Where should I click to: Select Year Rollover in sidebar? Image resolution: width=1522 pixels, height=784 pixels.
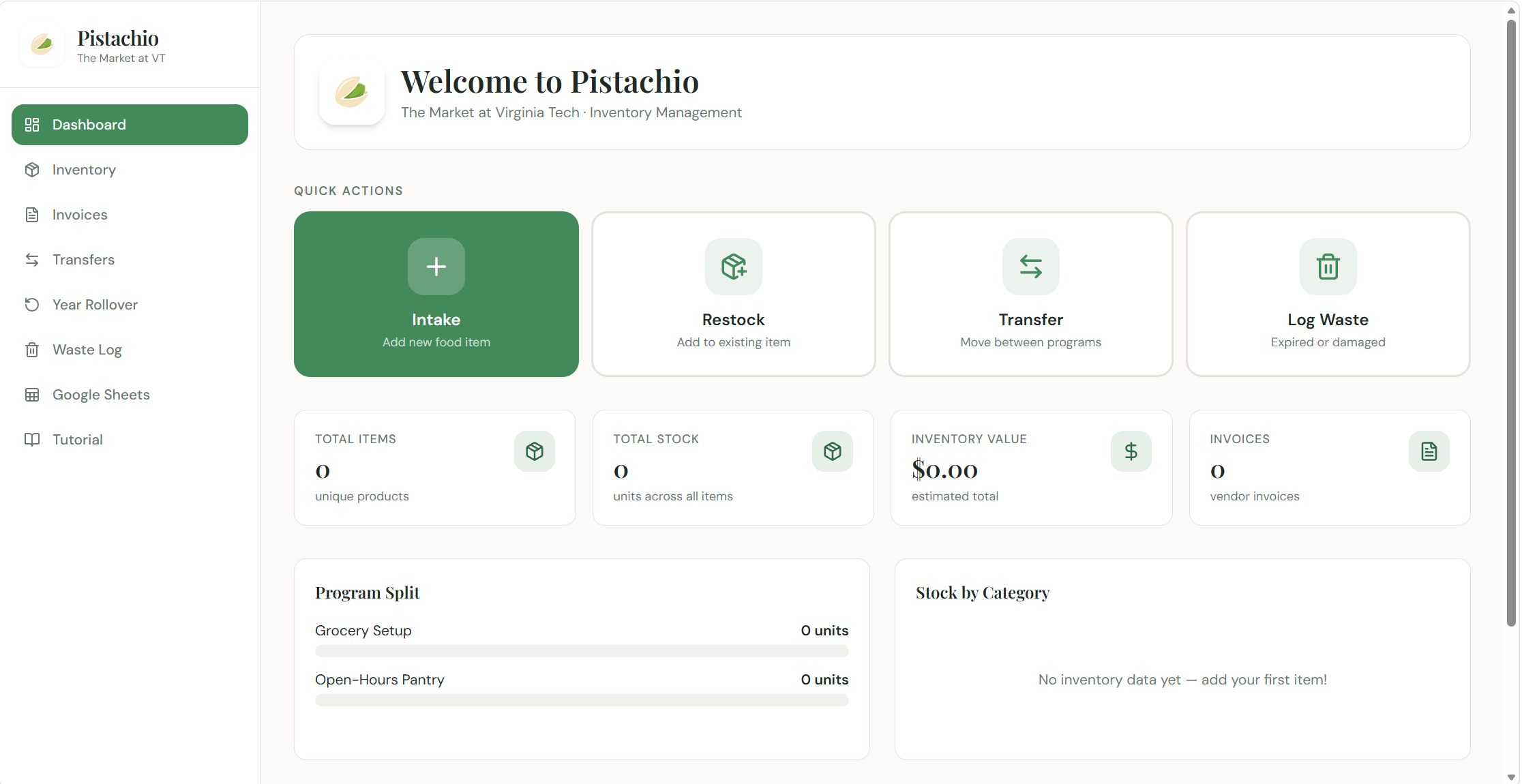tap(95, 305)
